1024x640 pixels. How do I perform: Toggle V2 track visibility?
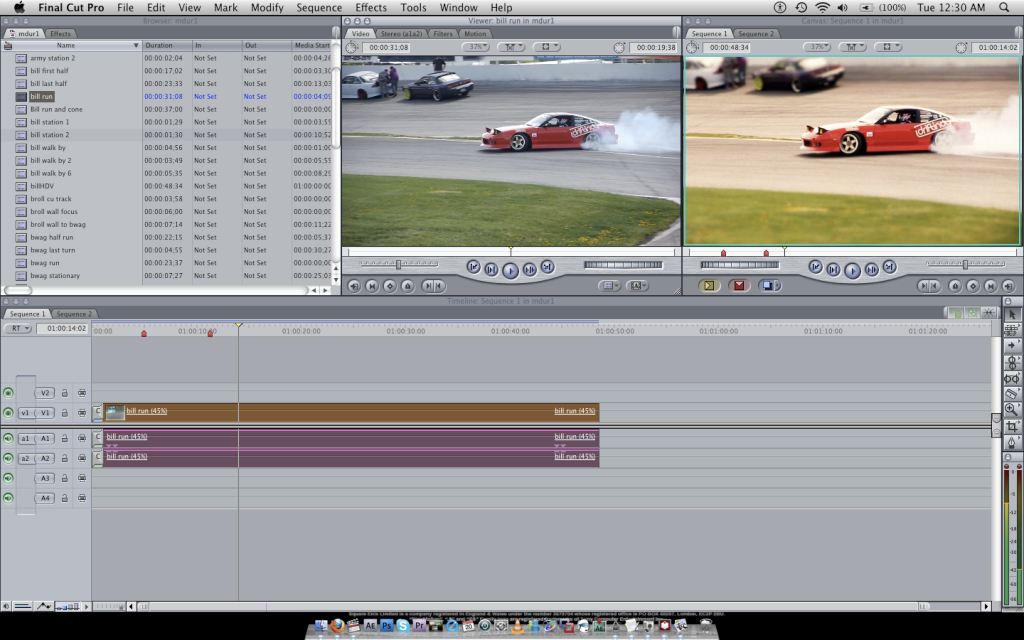(x=8, y=392)
